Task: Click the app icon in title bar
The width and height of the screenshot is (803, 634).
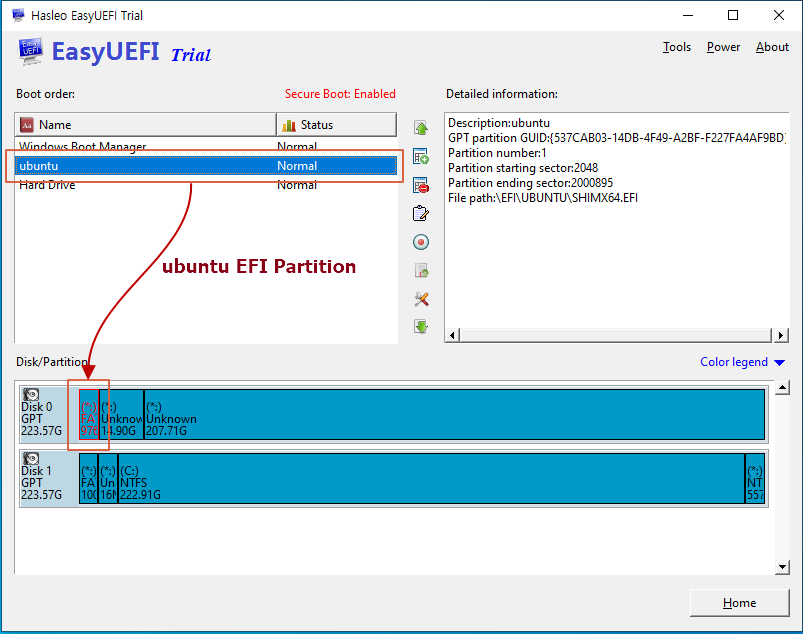Action: (x=18, y=15)
